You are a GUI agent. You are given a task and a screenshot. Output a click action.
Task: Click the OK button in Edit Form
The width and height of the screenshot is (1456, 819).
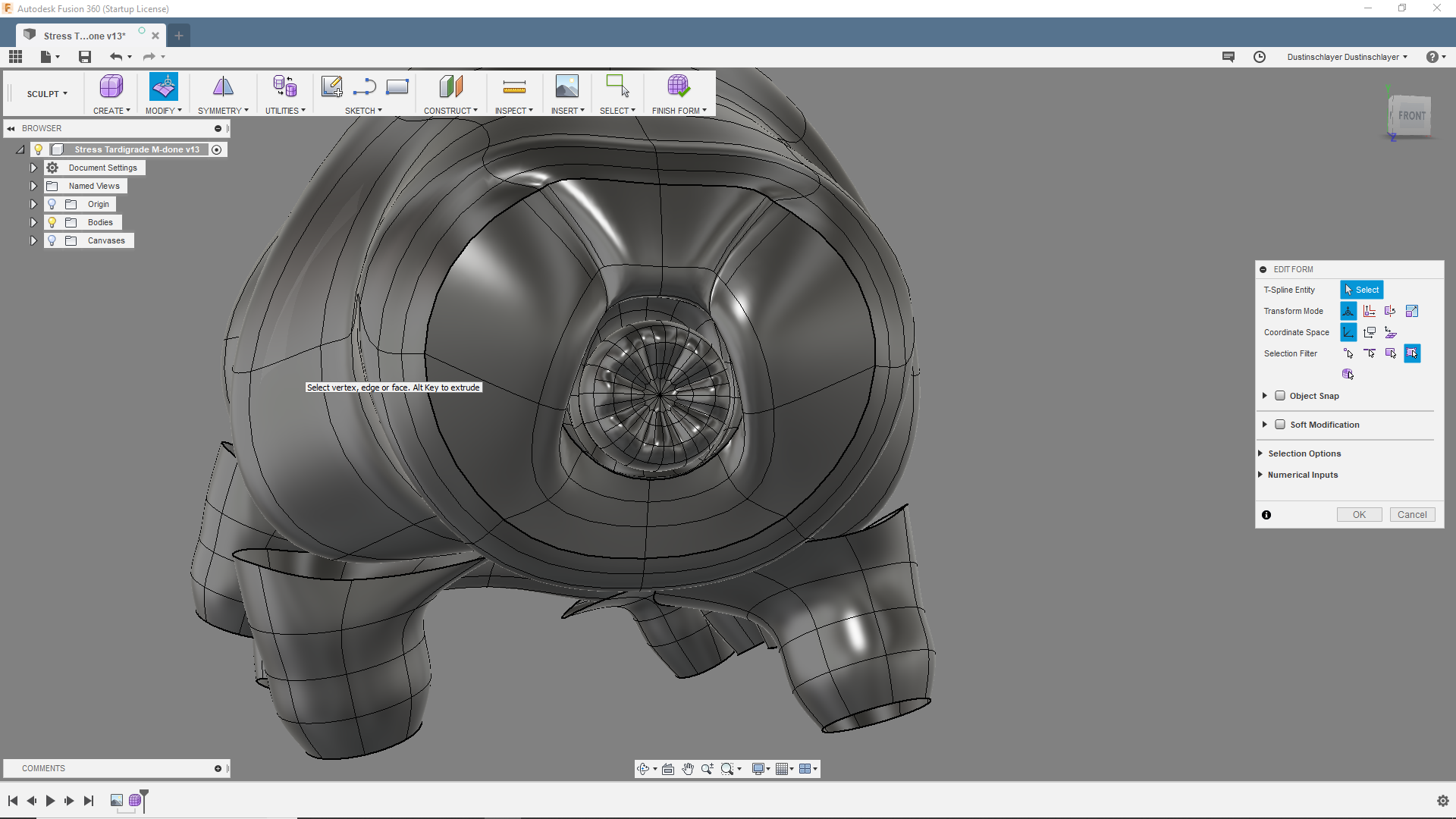coord(1359,515)
